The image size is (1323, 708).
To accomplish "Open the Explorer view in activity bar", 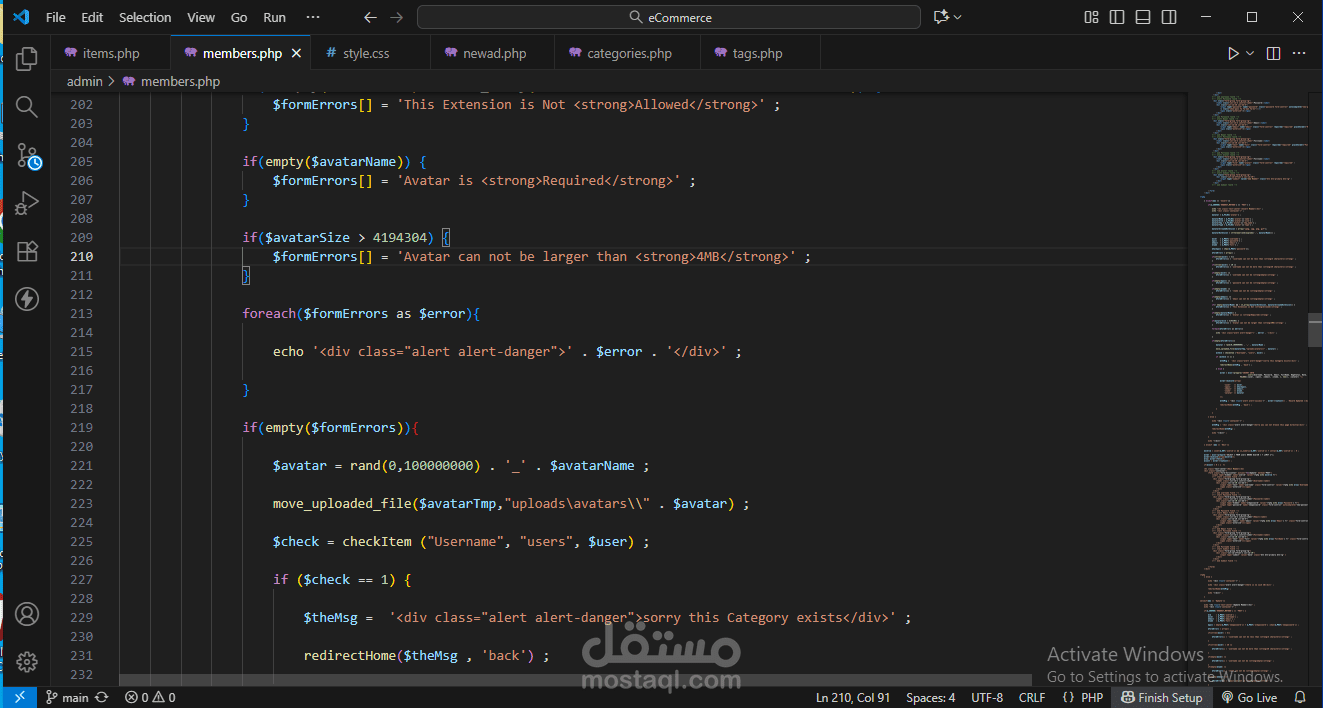I will tap(27, 59).
